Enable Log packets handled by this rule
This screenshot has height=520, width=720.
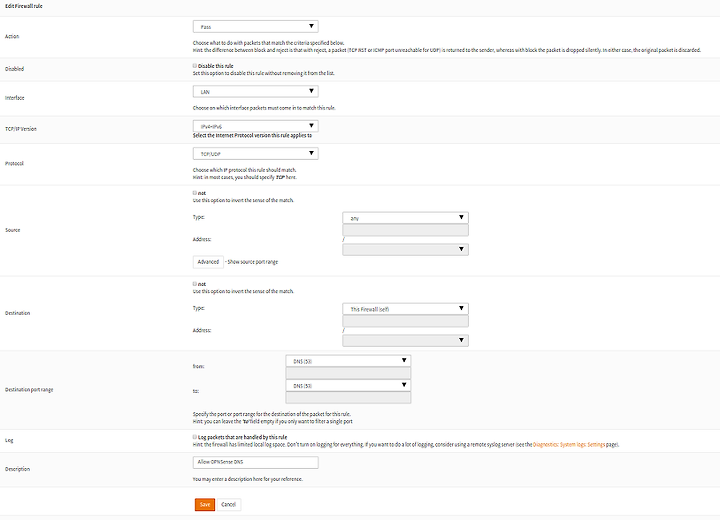[x=195, y=437]
